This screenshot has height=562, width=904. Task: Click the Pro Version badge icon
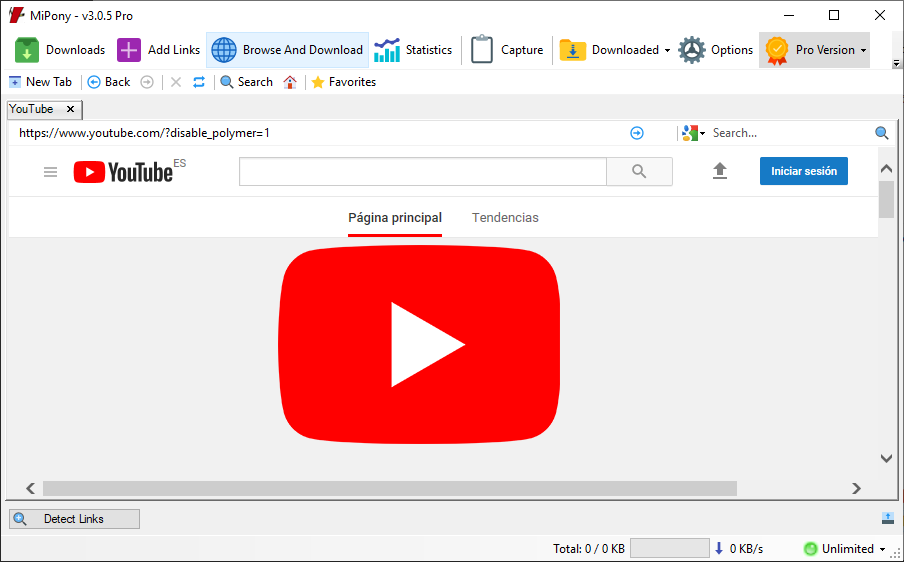coord(777,50)
